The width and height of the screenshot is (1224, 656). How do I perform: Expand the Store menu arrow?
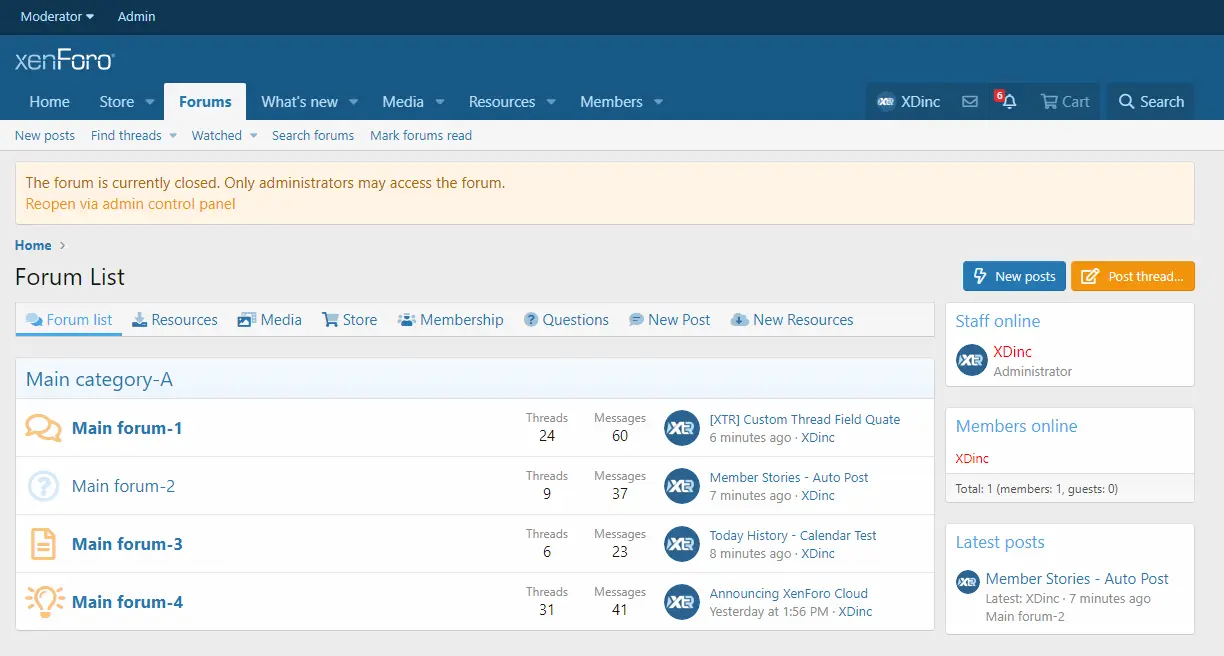point(150,102)
